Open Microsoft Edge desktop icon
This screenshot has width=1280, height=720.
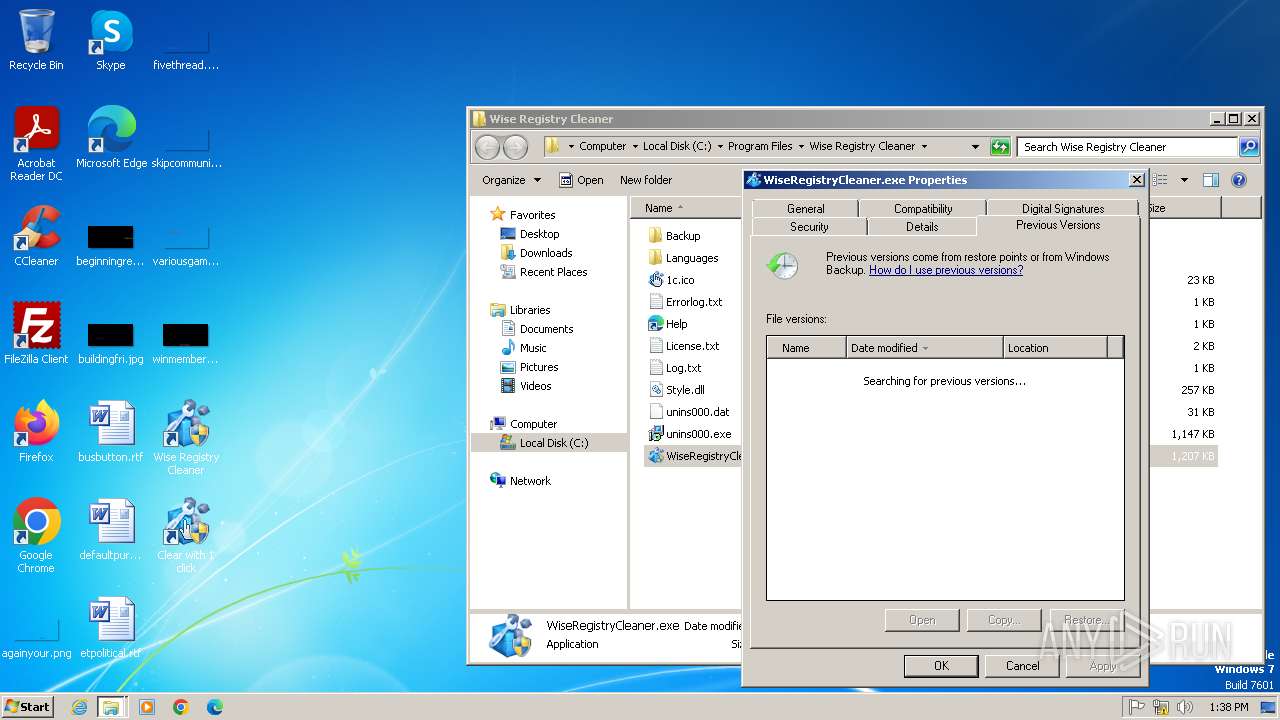(x=111, y=138)
